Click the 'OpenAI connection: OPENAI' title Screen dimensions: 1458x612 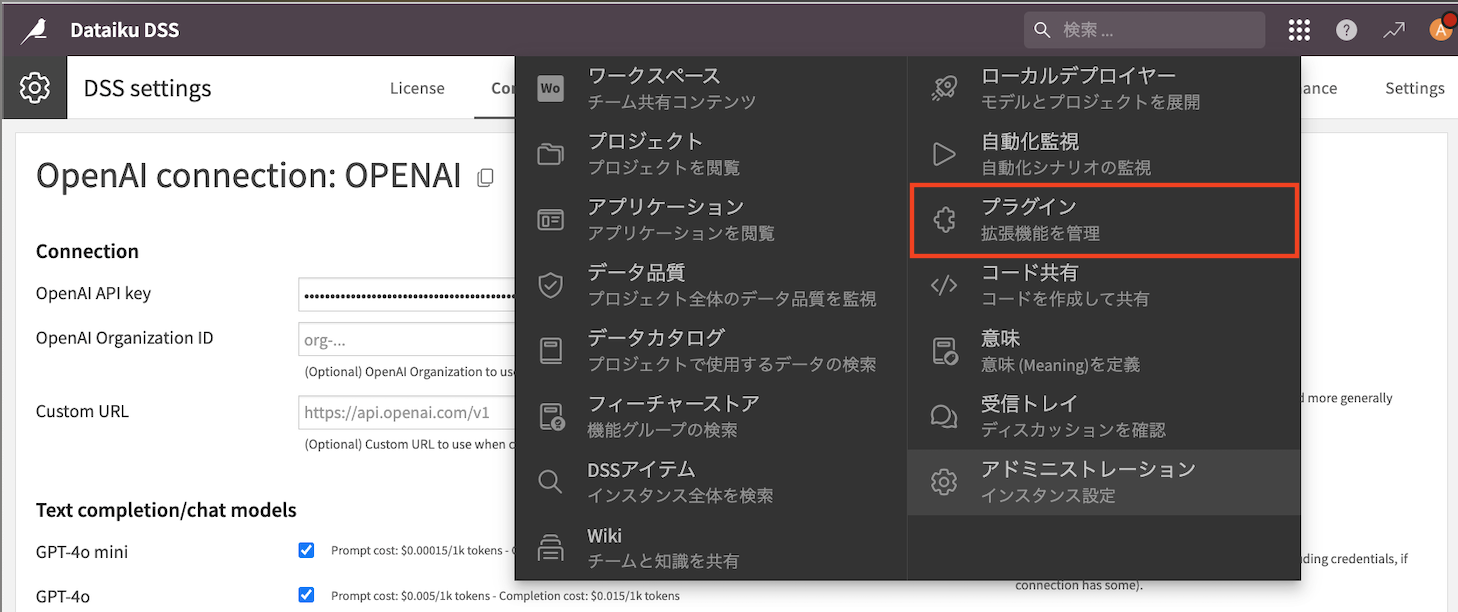point(249,175)
